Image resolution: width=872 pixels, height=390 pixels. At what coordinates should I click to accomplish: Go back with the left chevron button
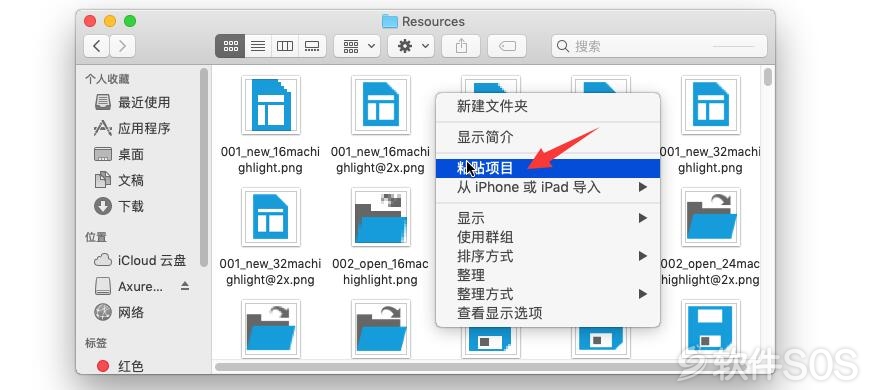(x=97, y=46)
